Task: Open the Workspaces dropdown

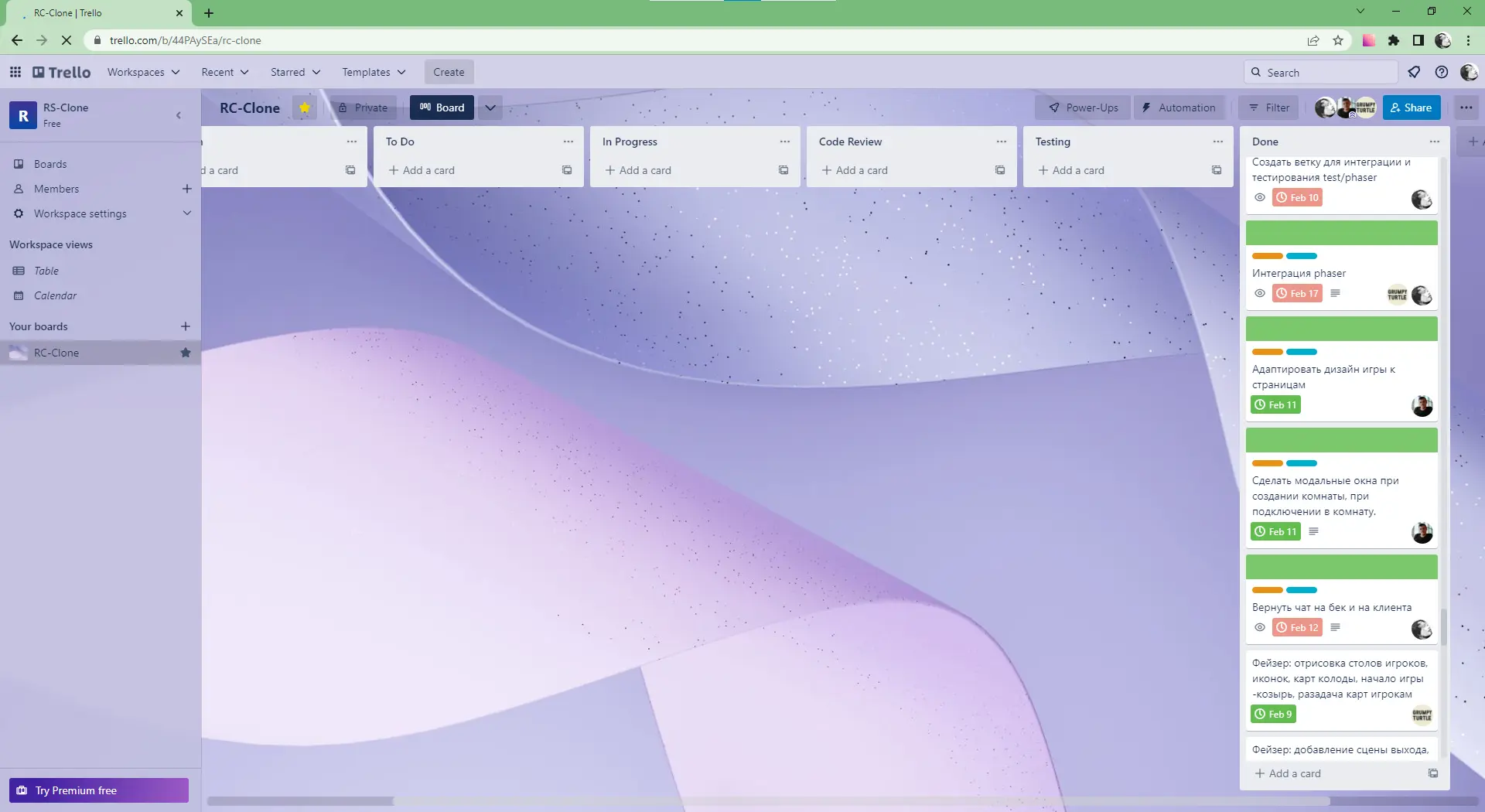Action: tap(143, 71)
